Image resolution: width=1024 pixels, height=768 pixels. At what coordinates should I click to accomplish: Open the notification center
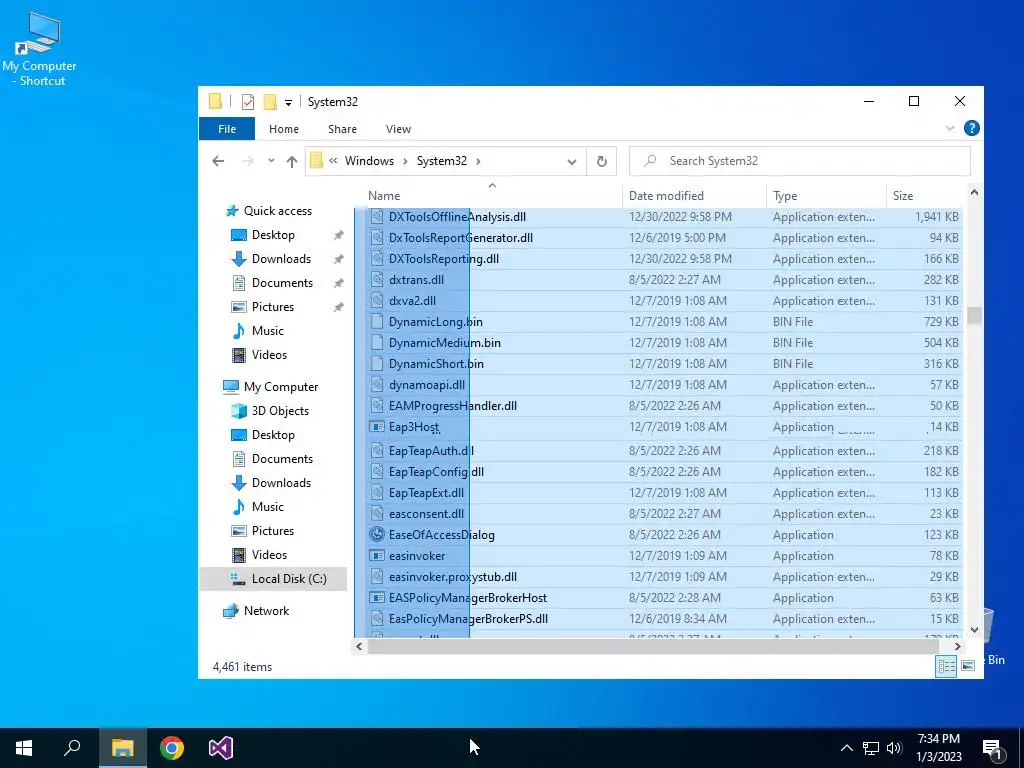pyautogui.click(x=993, y=748)
